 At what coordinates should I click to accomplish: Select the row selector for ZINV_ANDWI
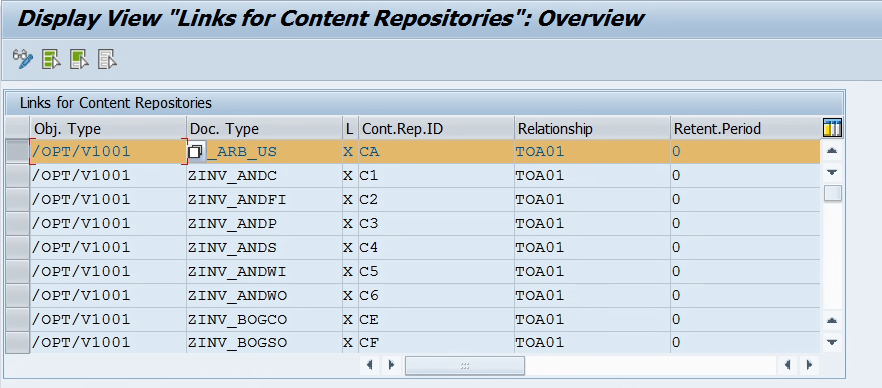(x=17, y=272)
